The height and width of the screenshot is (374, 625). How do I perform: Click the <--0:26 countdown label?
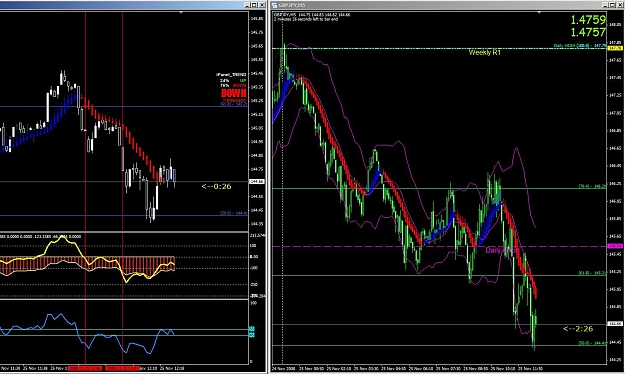click(216, 186)
